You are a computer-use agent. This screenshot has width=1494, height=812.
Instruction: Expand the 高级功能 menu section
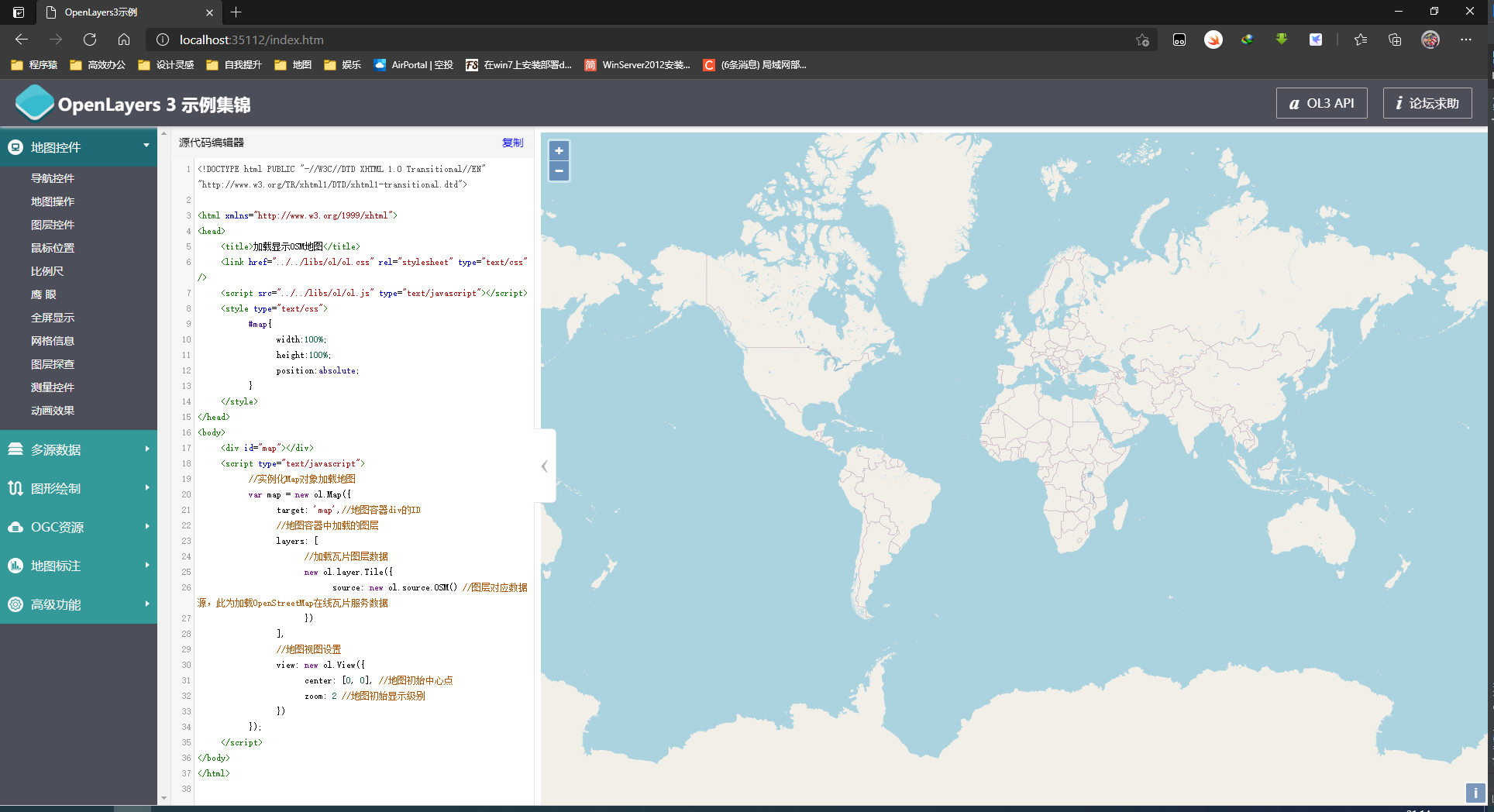tap(78, 604)
